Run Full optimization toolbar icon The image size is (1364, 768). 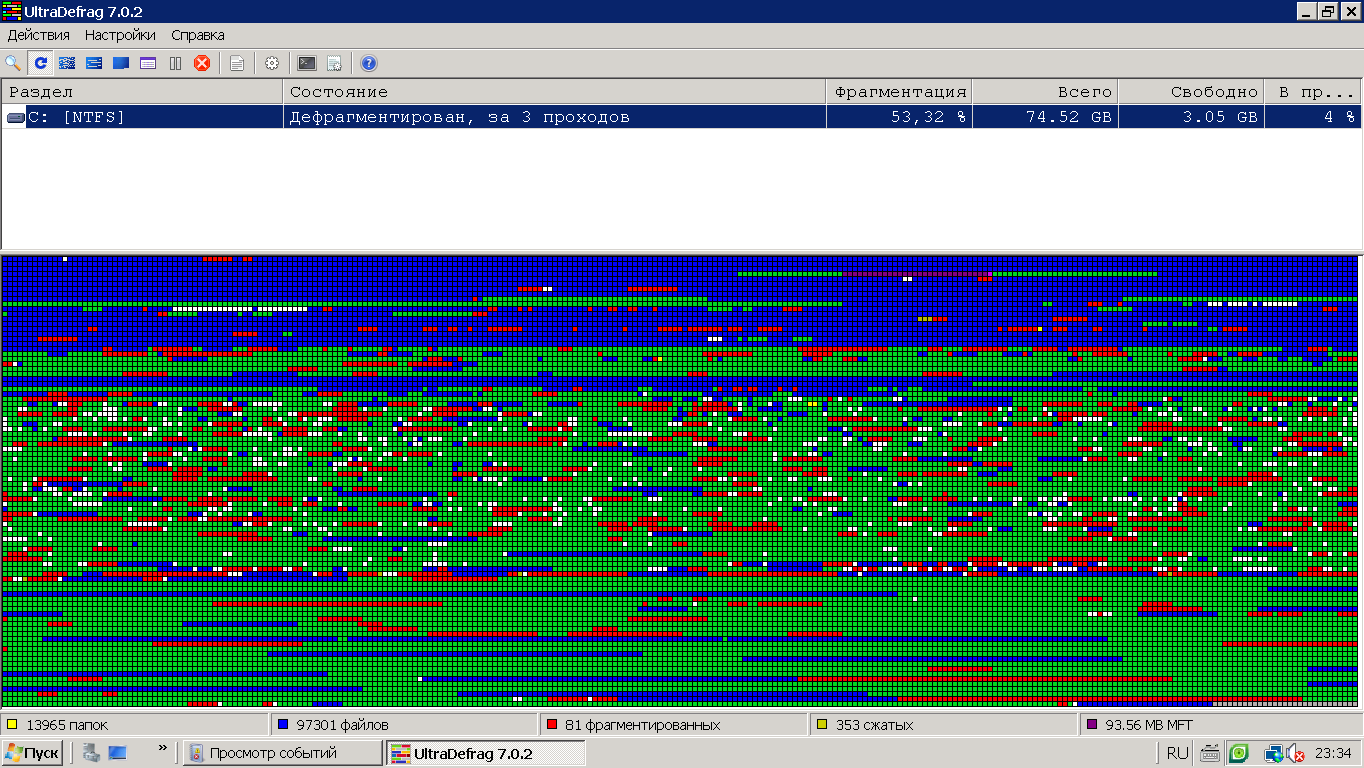121,63
